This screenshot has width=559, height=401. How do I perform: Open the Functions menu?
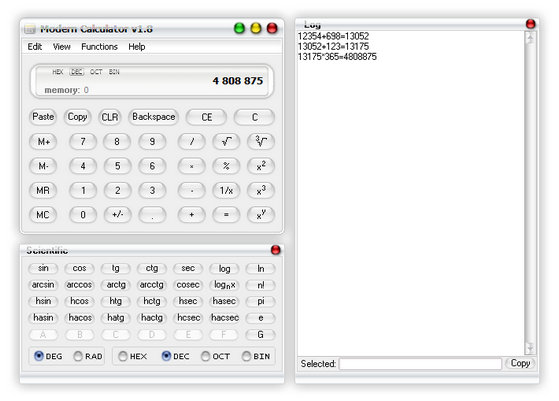click(x=99, y=47)
